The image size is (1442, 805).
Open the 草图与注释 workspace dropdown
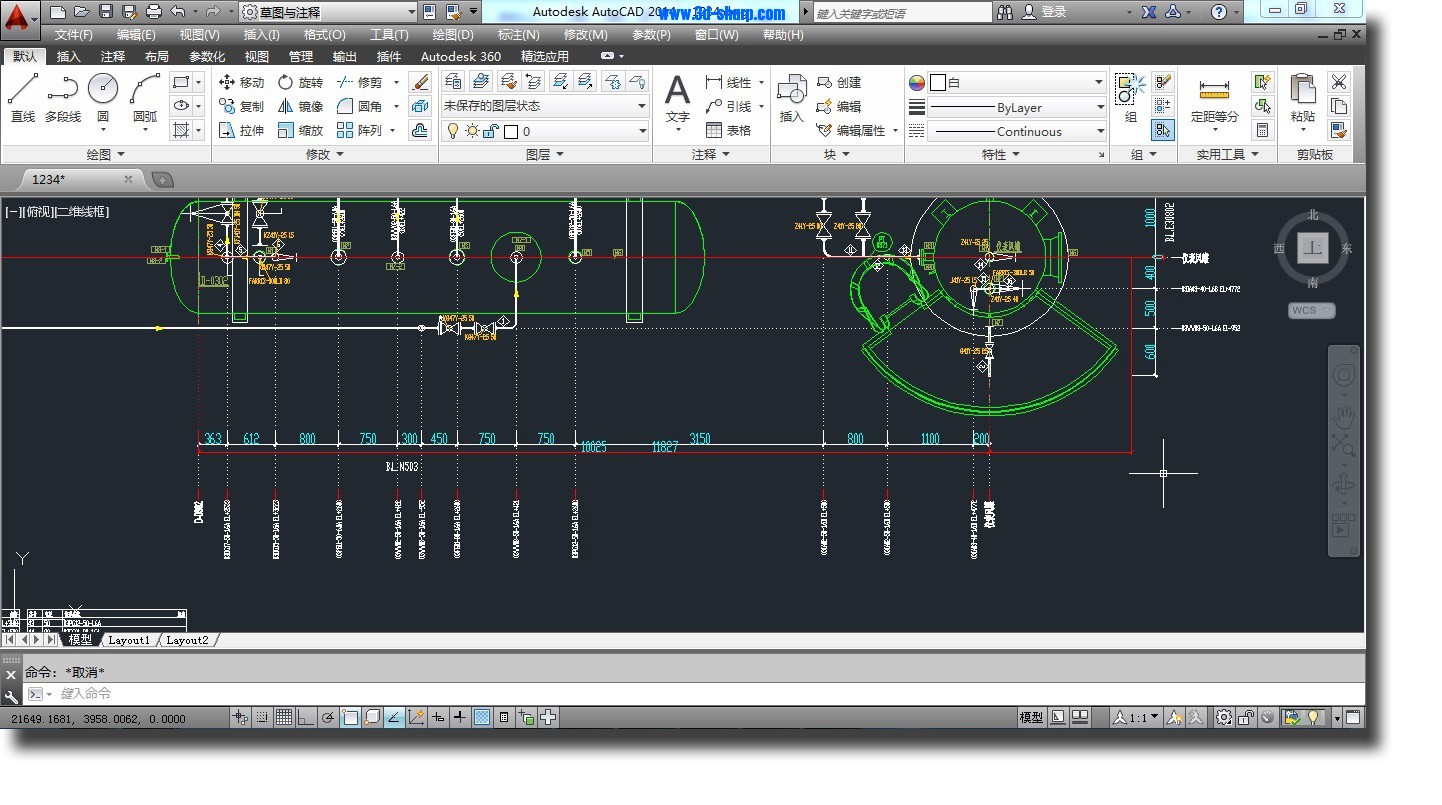coord(329,12)
